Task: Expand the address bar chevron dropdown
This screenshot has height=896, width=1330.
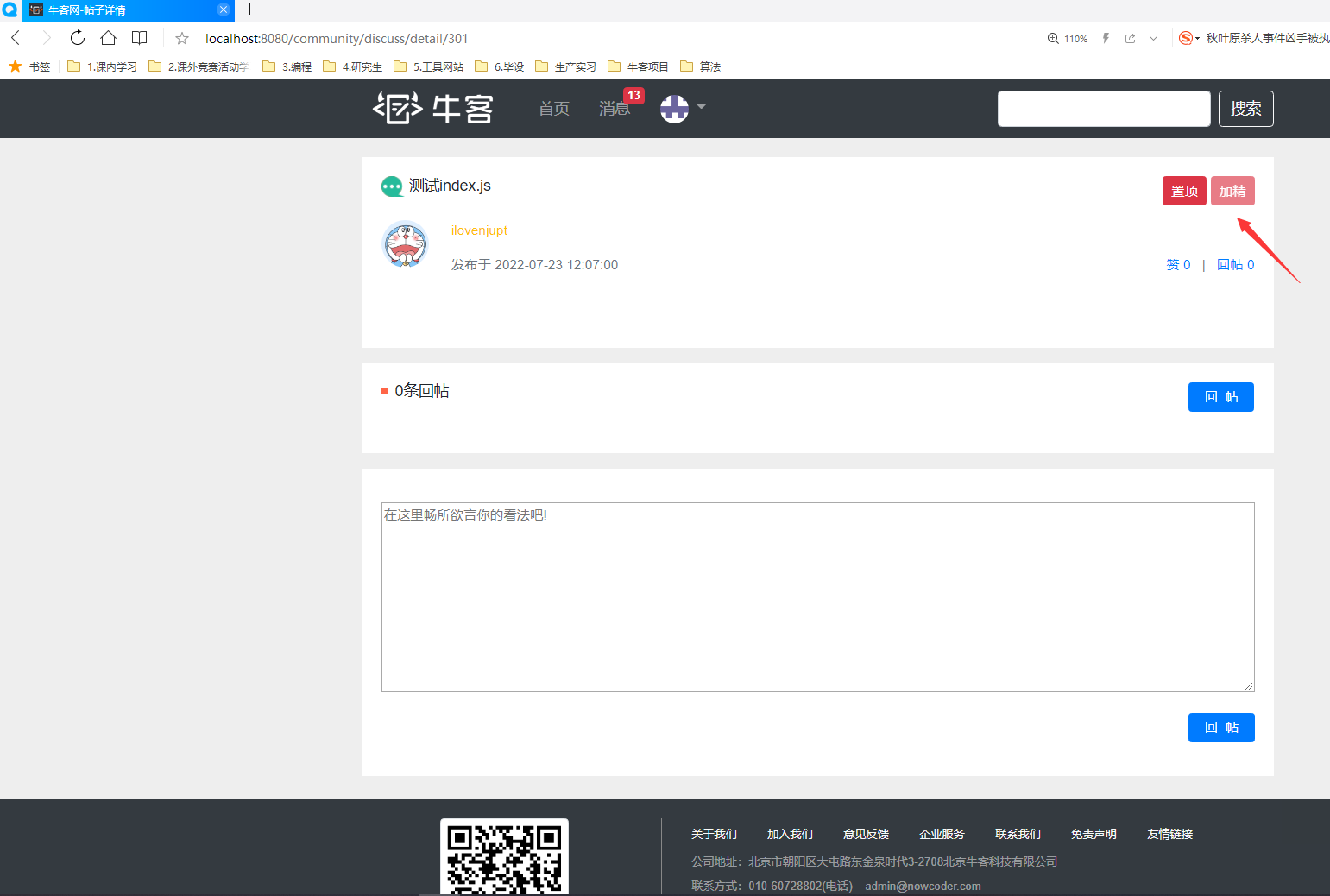Action: tap(1154, 38)
